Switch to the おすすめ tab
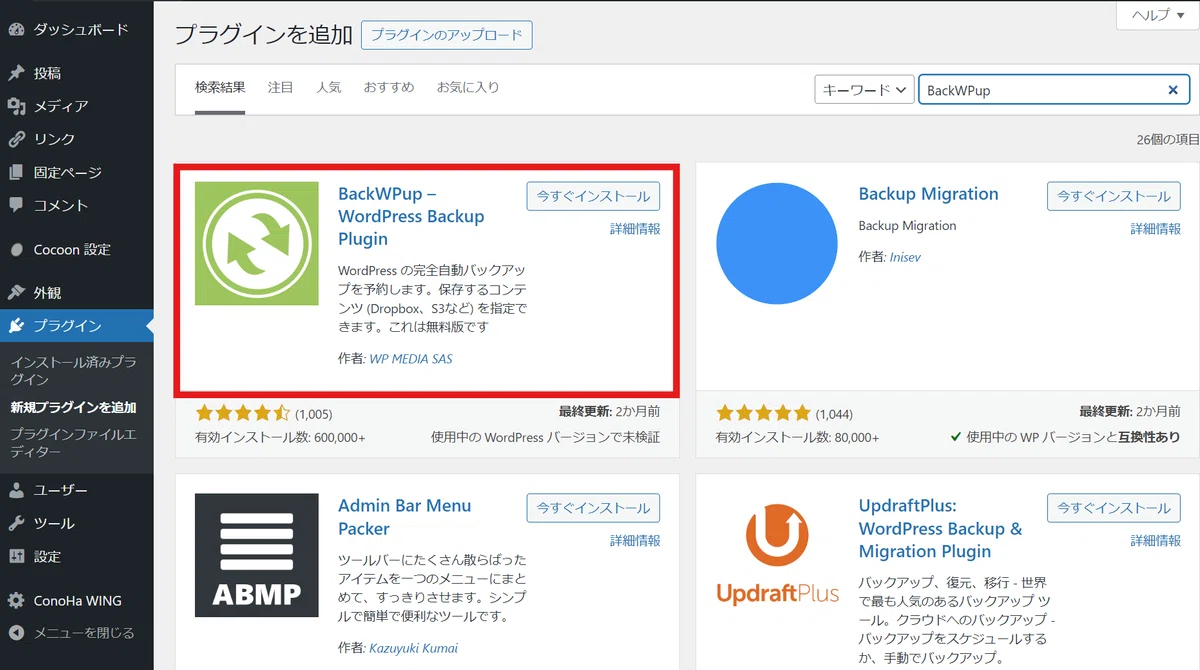Viewport: 1200px width, 670px height. tap(389, 88)
